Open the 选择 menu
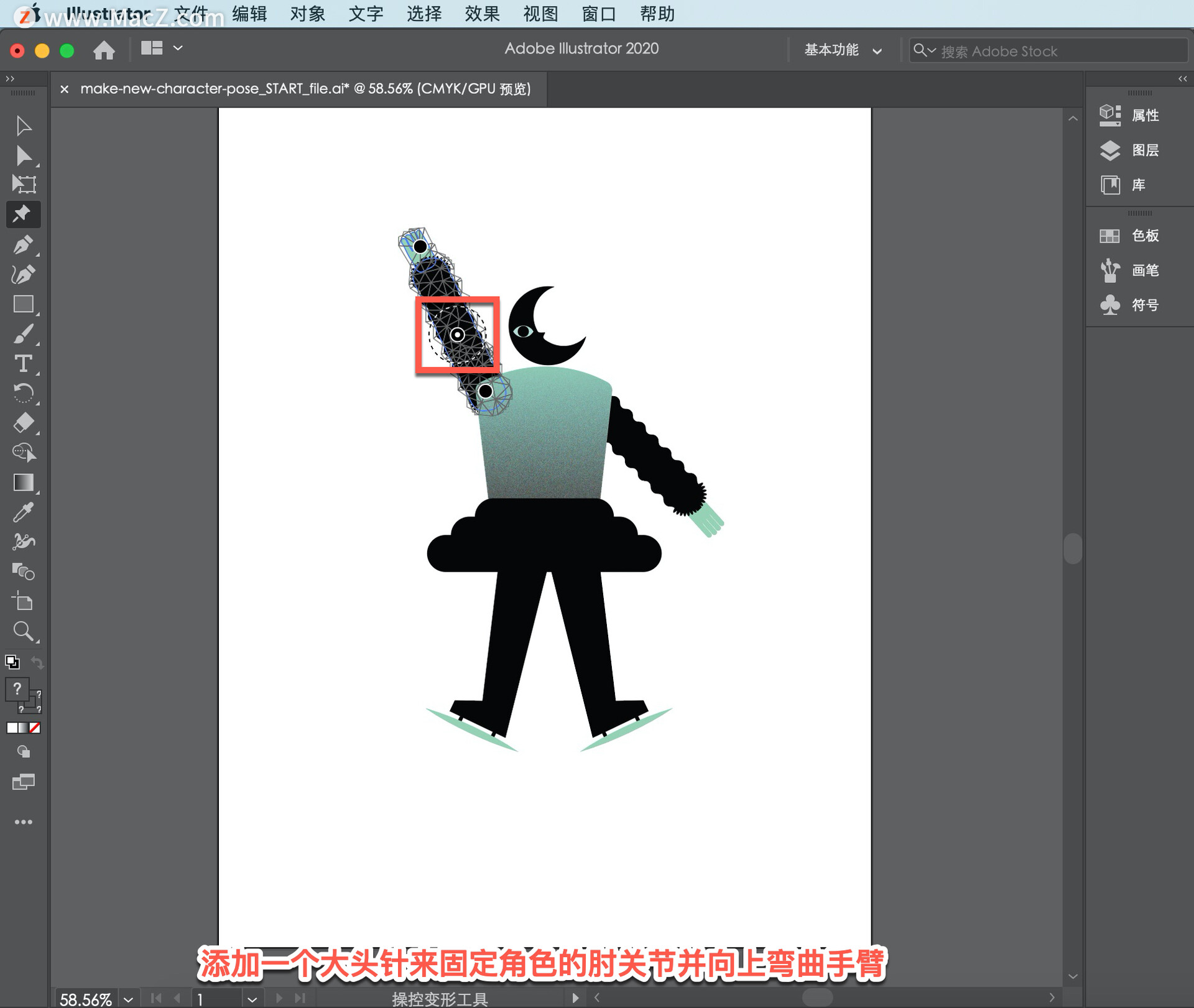This screenshot has width=1194, height=1008. click(x=424, y=14)
